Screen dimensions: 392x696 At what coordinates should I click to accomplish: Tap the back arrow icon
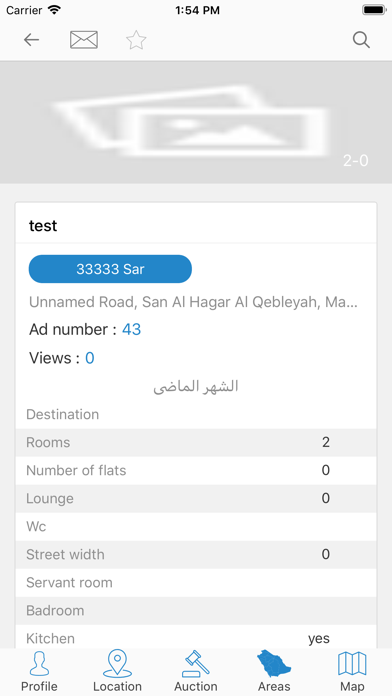tap(32, 40)
